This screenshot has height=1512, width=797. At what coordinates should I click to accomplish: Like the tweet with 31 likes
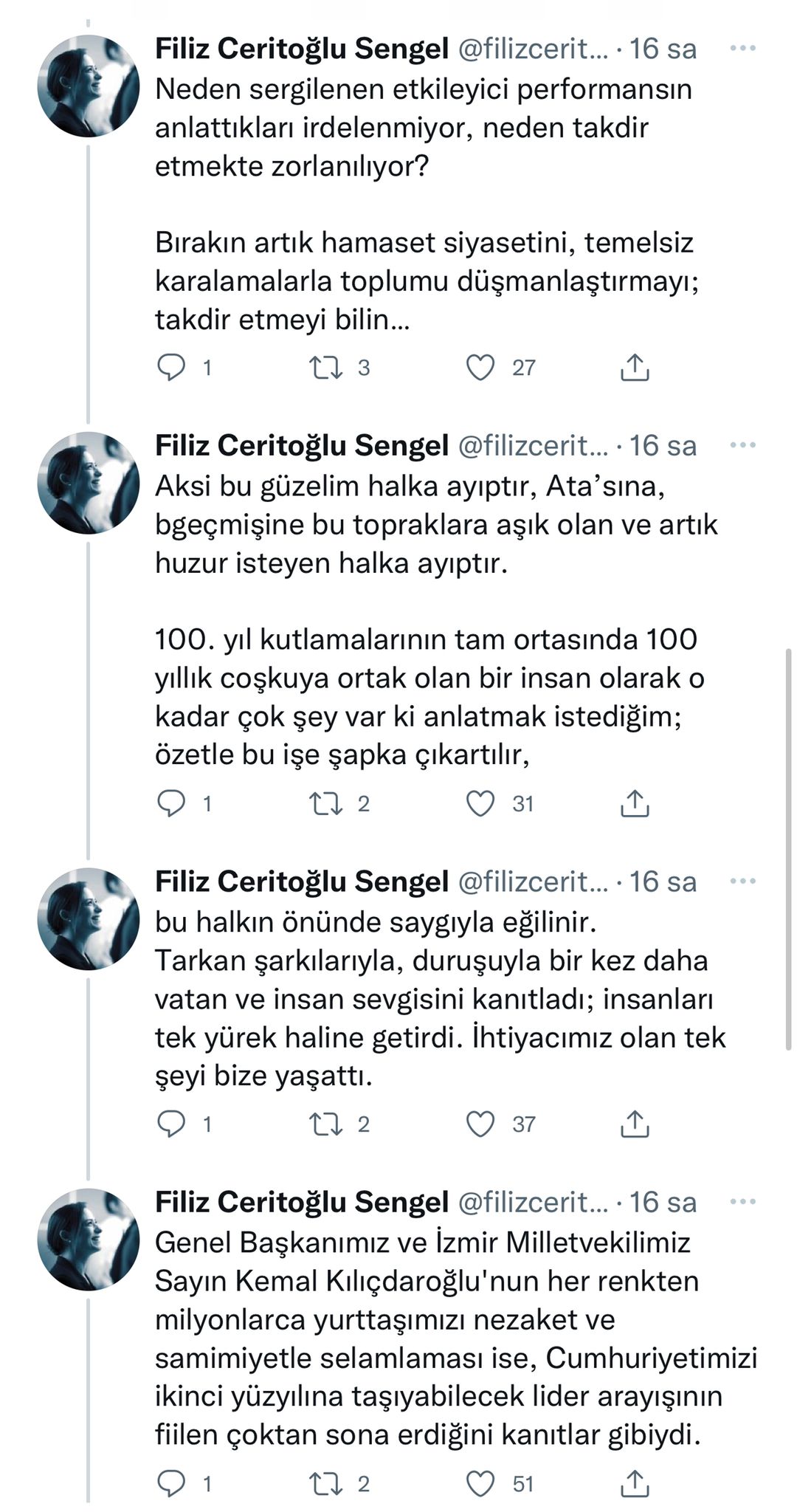click(x=480, y=803)
